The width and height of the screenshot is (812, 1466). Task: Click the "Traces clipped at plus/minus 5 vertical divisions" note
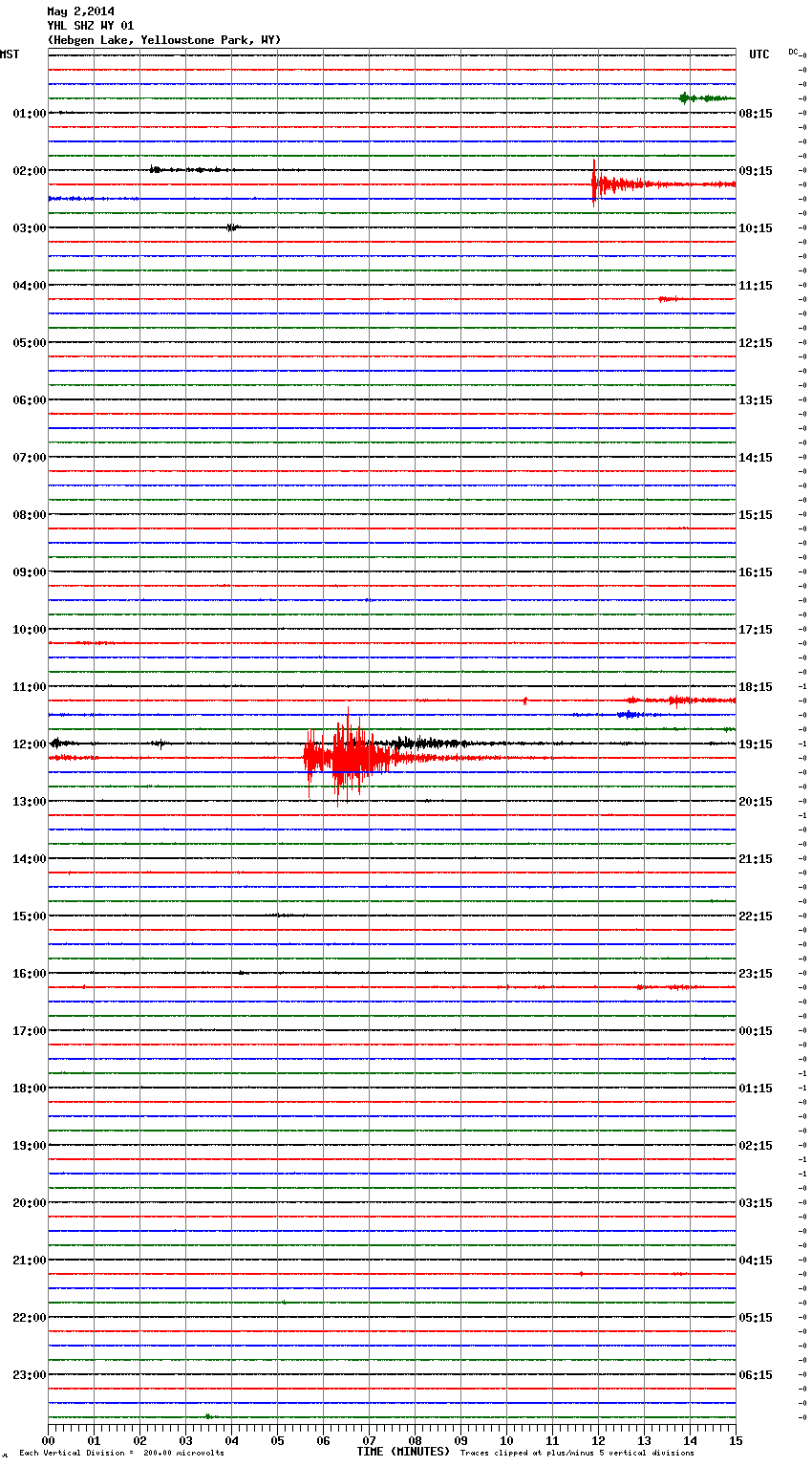(577, 1454)
